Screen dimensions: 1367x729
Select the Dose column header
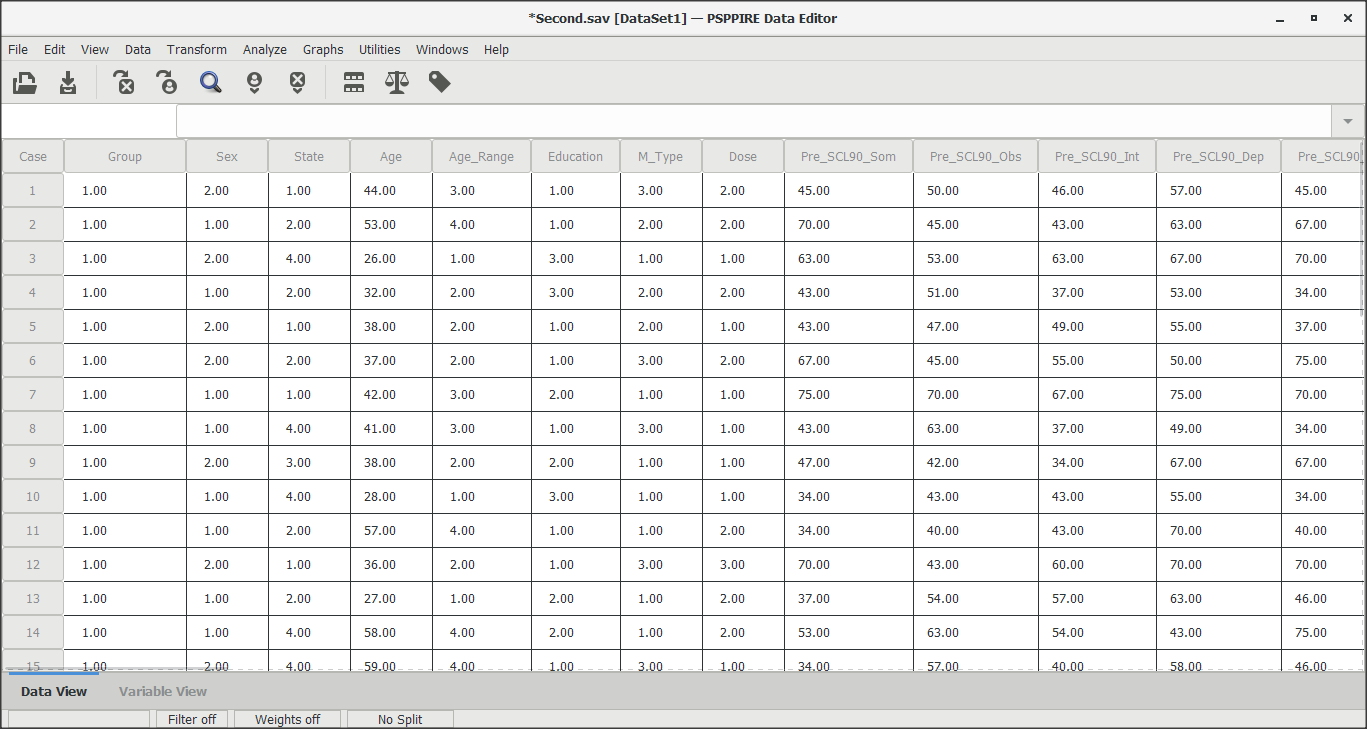click(743, 156)
